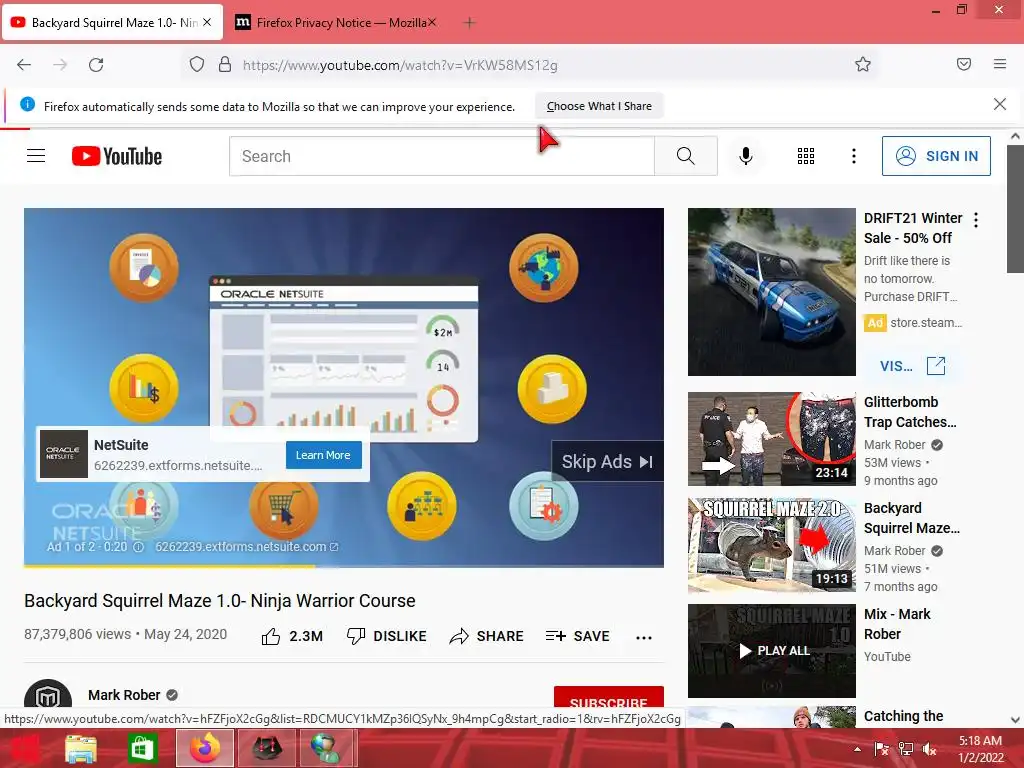Open more actions ellipsis under video
Viewport: 1024px width, 768px height.
[644, 637]
